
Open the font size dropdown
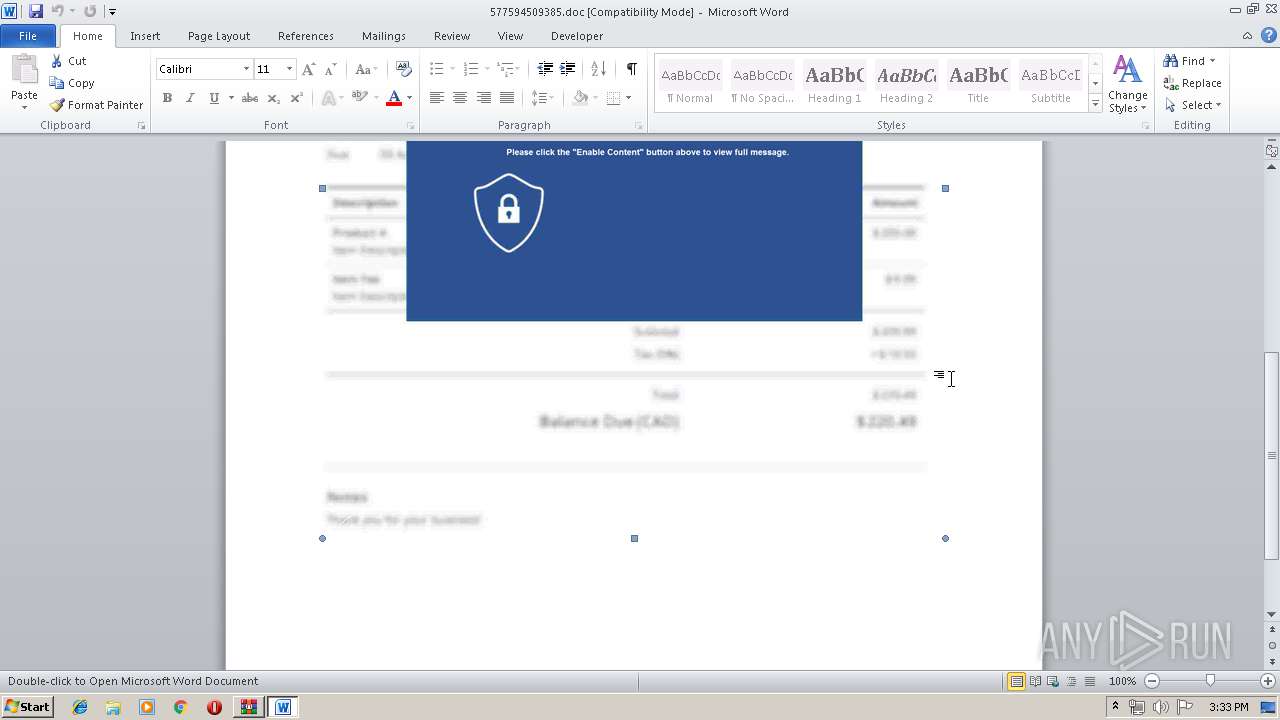point(290,69)
